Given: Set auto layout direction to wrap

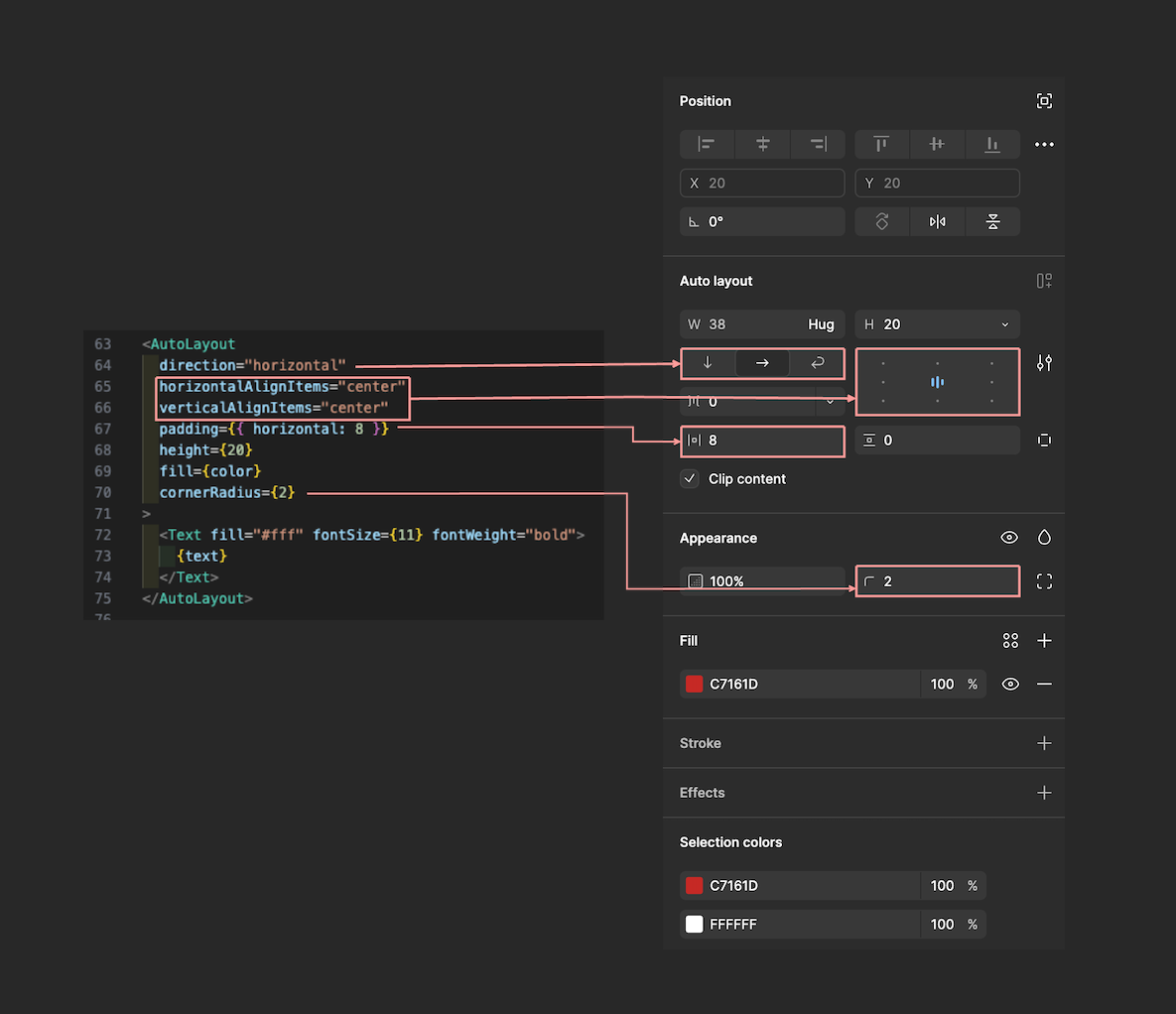Looking at the screenshot, I should pyautogui.click(x=817, y=363).
